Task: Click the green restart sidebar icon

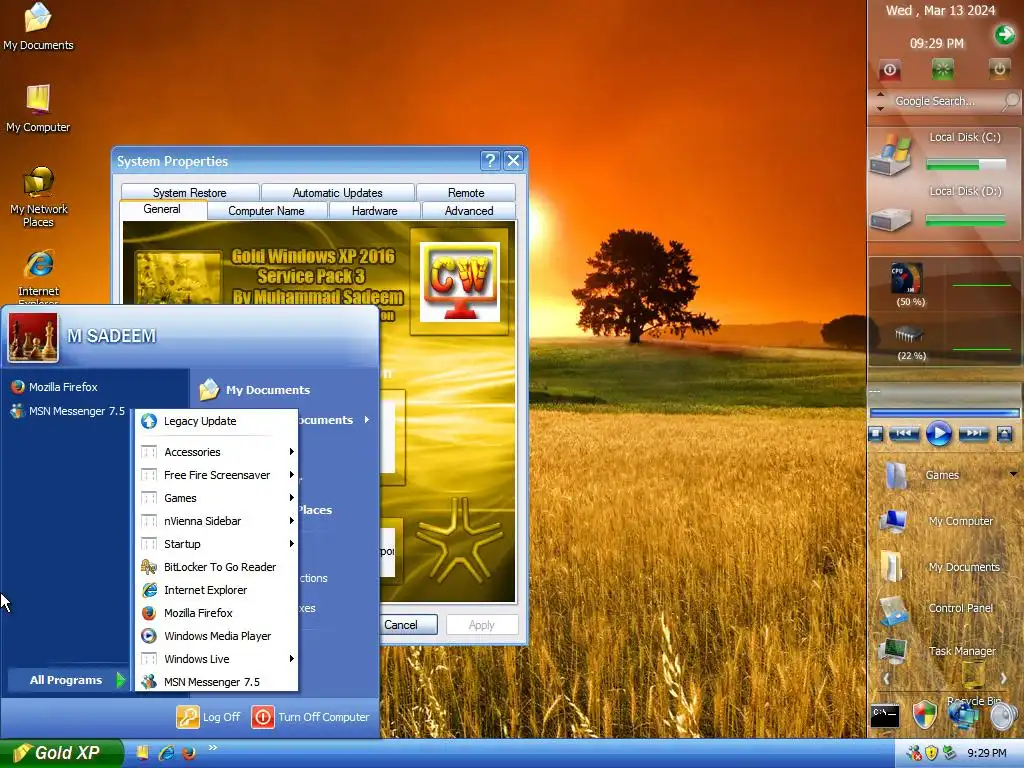Action: coord(943,69)
